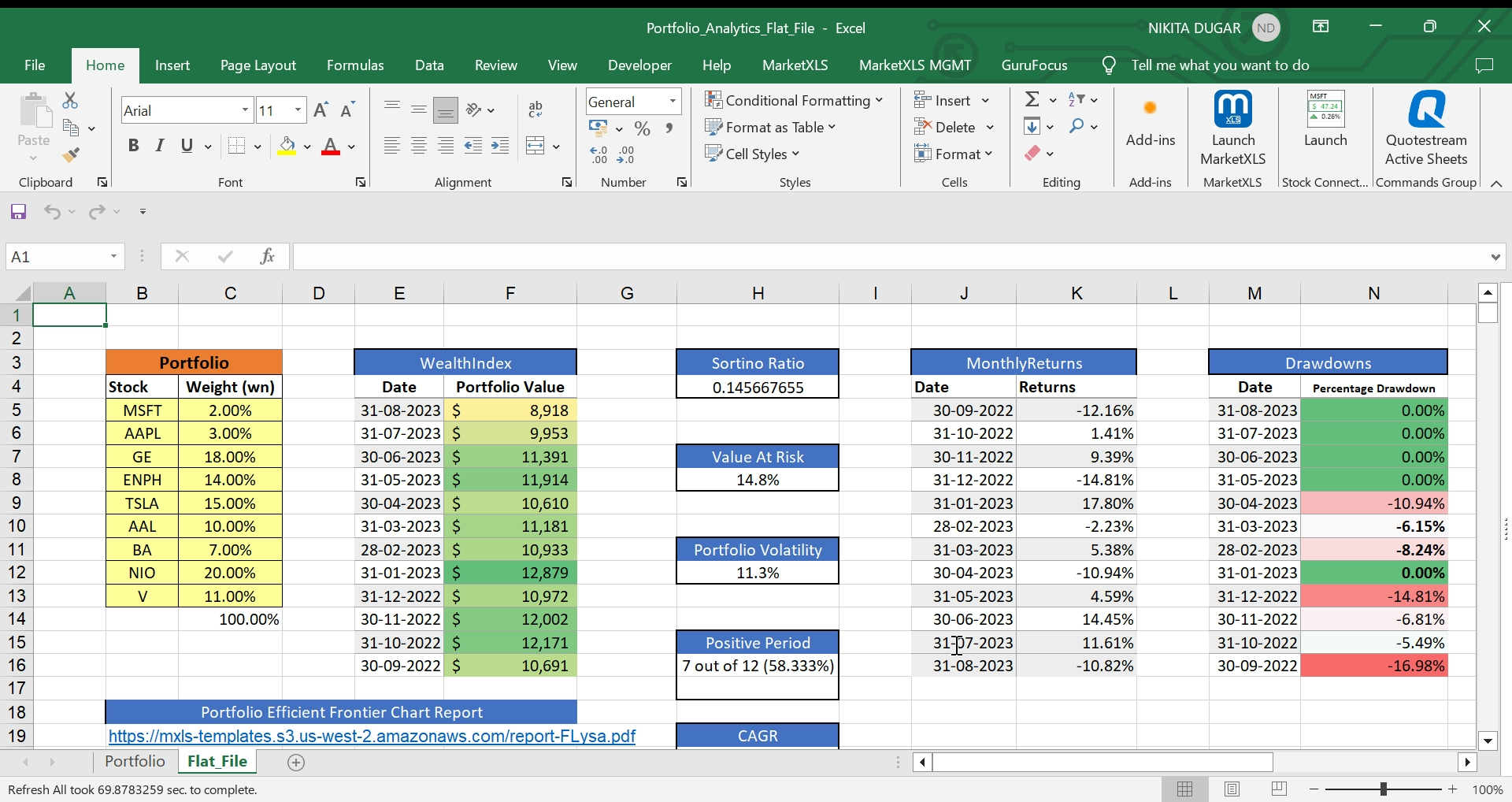Open the File menu
The height and width of the screenshot is (802, 1512).
[x=35, y=65]
